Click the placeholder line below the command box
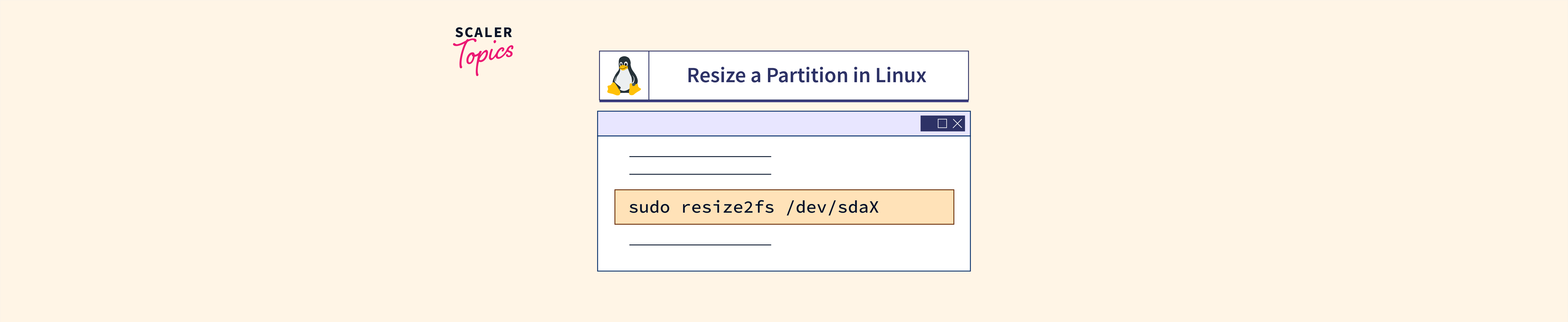This screenshot has height=322, width=1568. (700, 245)
